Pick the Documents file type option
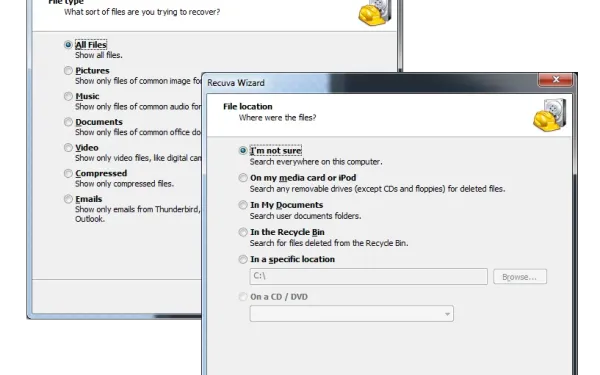This screenshot has height=375, width=600. [68, 122]
